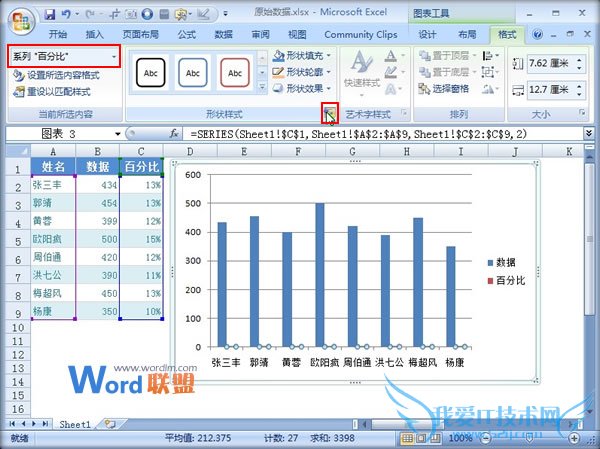
Task: Save the workbook from the quick access toolbar
Action: tap(50, 15)
